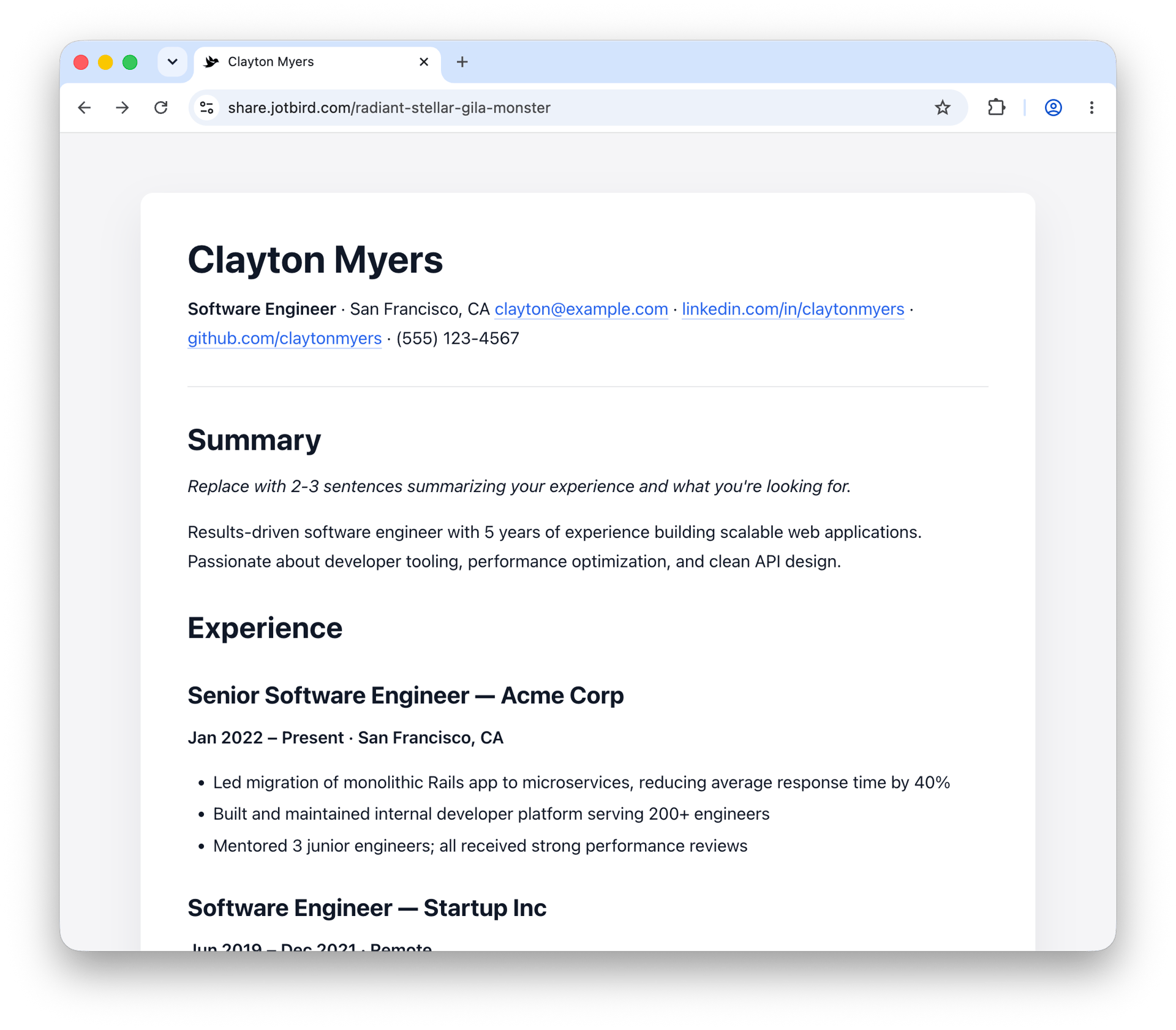Go forward with the browser arrow
This screenshot has height=1030, width=1176.
123,108
